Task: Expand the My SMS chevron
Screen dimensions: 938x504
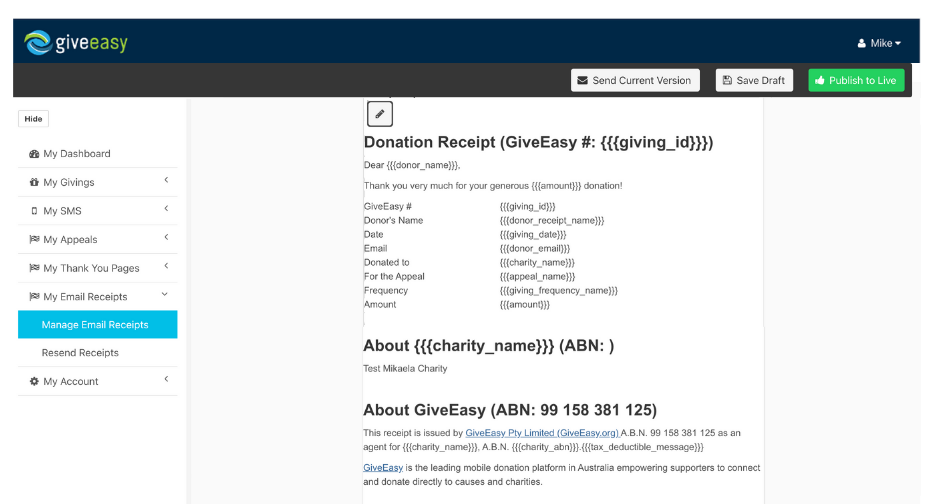Action: click(166, 209)
